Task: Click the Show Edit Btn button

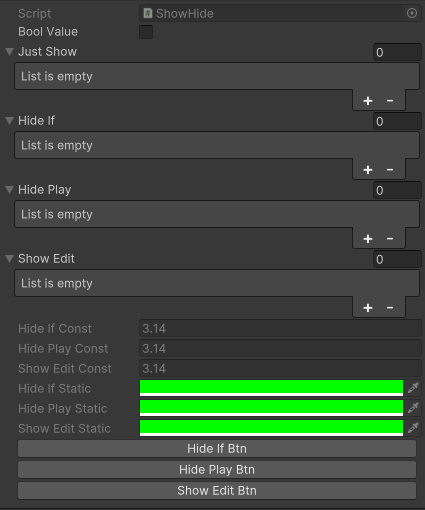Action: click(x=217, y=491)
